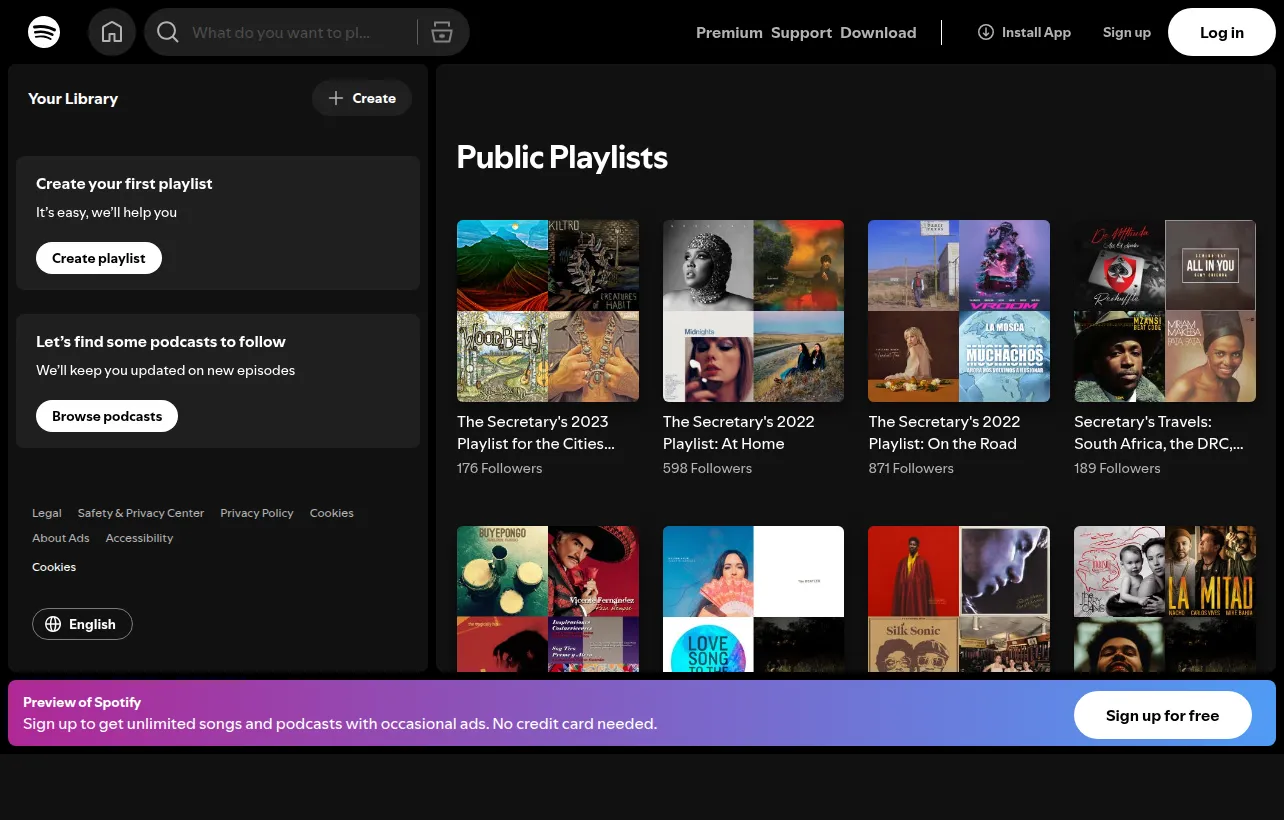Open the Legal footer link

click(x=47, y=513)
